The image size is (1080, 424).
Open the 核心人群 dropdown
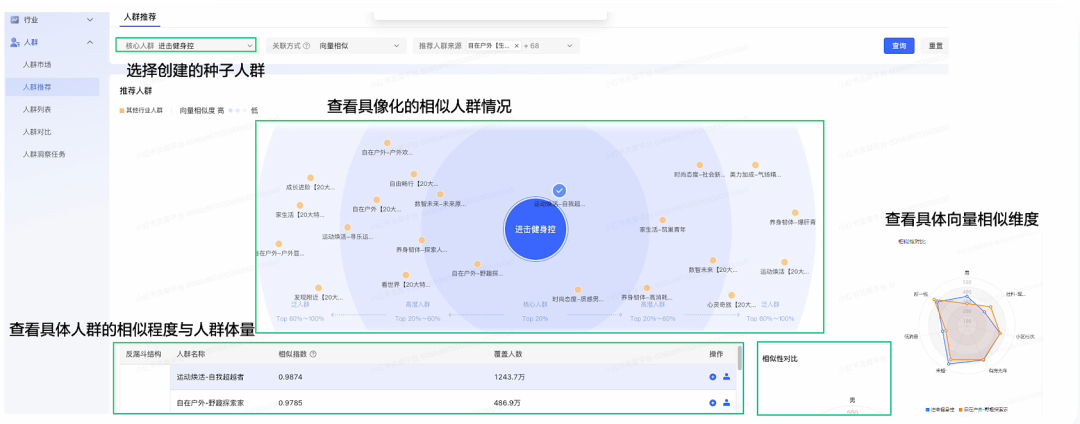pyautogui.click(x=188, y=46)
